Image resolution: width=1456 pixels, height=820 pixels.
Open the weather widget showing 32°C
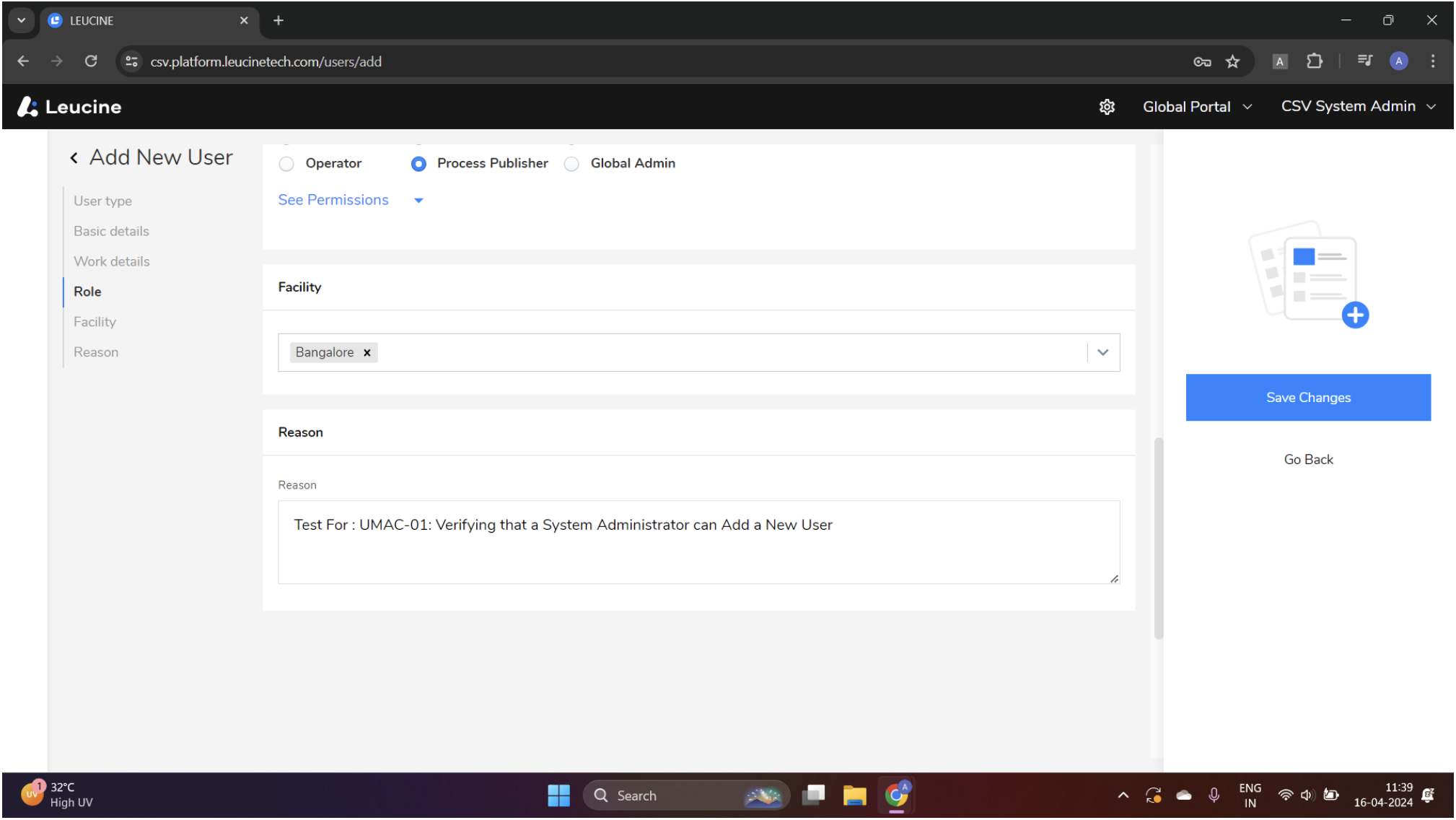[x=58, y=795]
